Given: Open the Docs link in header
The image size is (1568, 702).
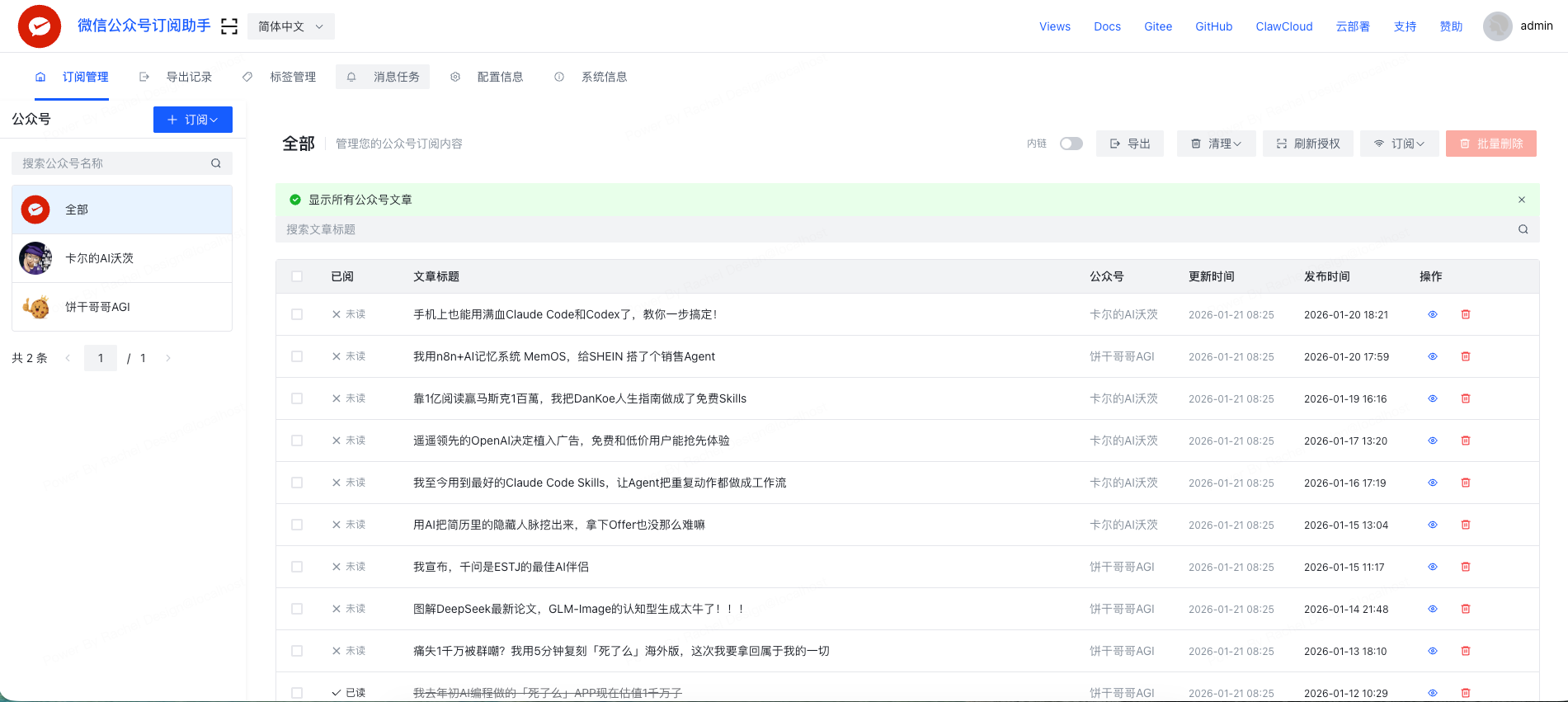Looking at the screenshot, I should (x=1107, y=26).
